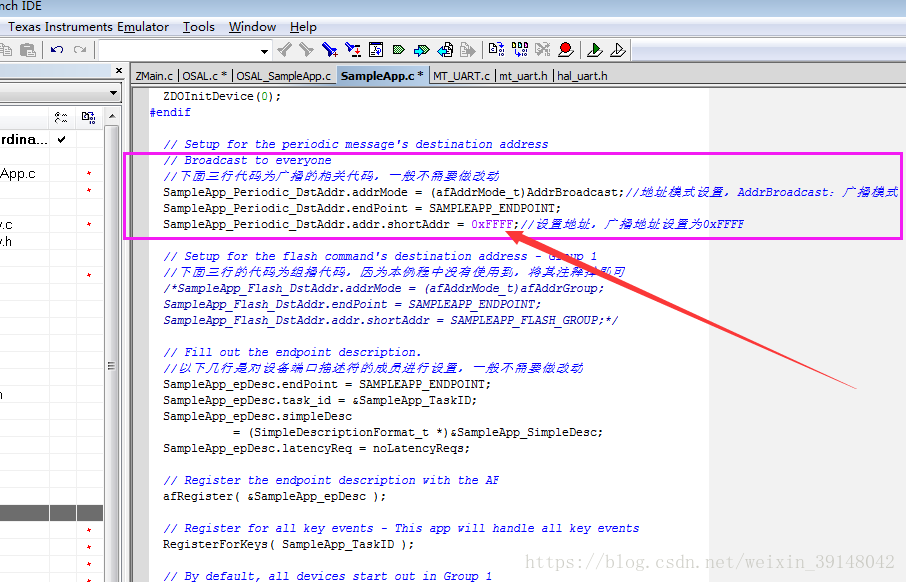Click the Find Previous toolbar icon
The width and height of the screenshot is (906, 582).
click(284, 50)
